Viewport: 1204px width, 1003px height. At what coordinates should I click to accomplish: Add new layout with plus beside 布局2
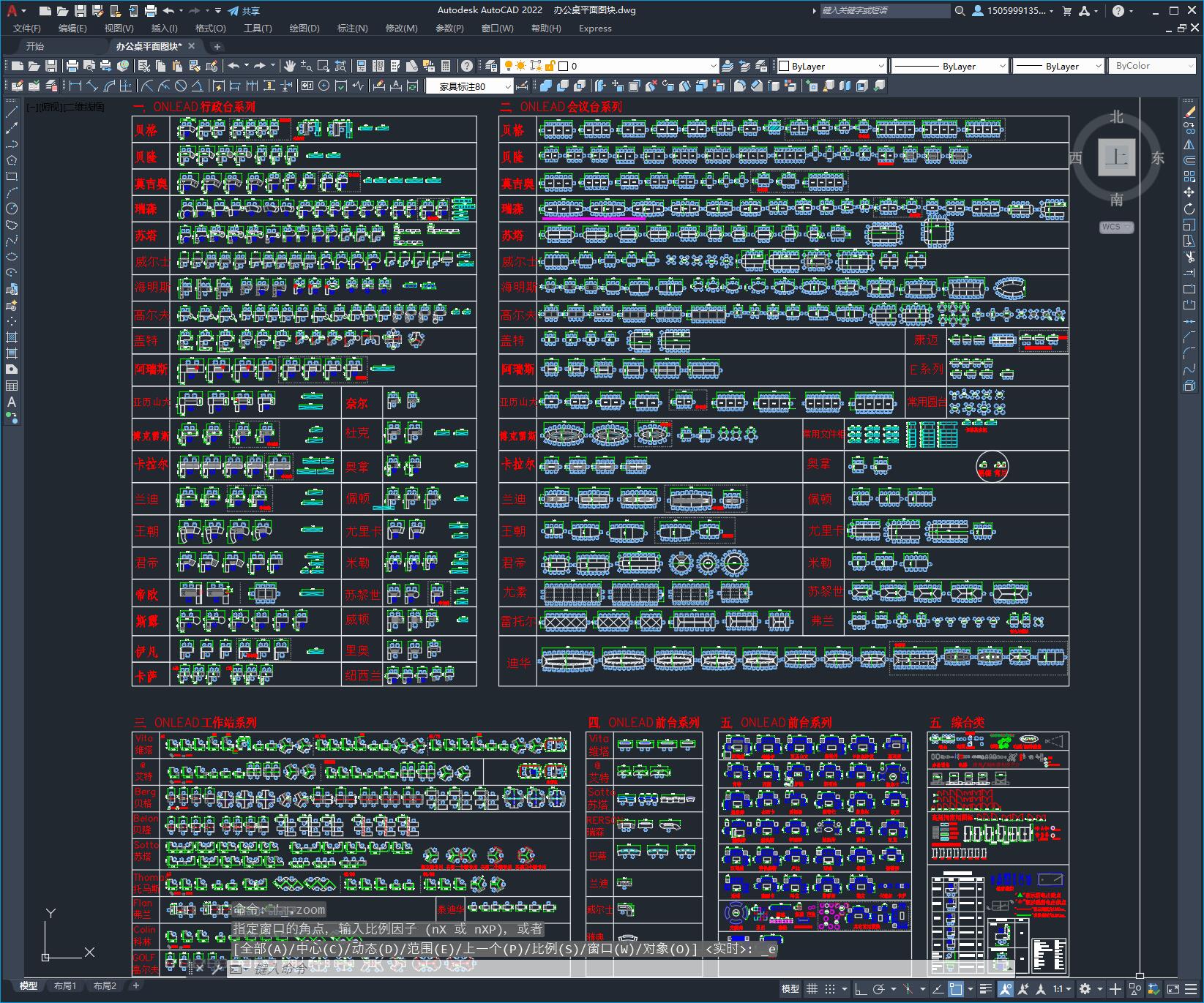(x=135, y=986)
